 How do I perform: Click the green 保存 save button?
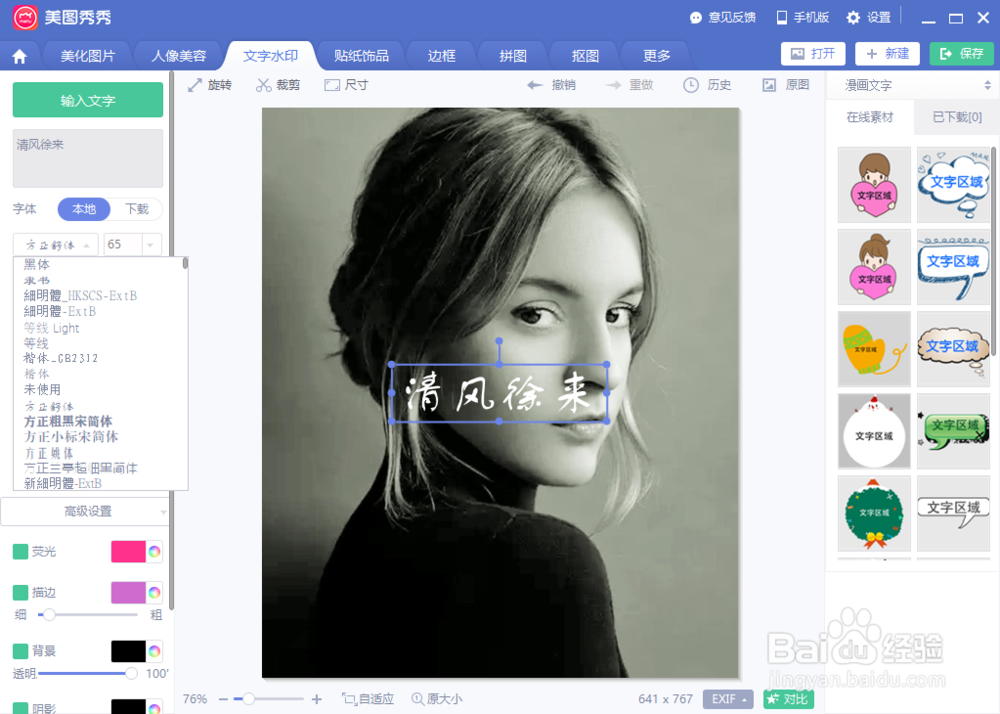(960, 54)
